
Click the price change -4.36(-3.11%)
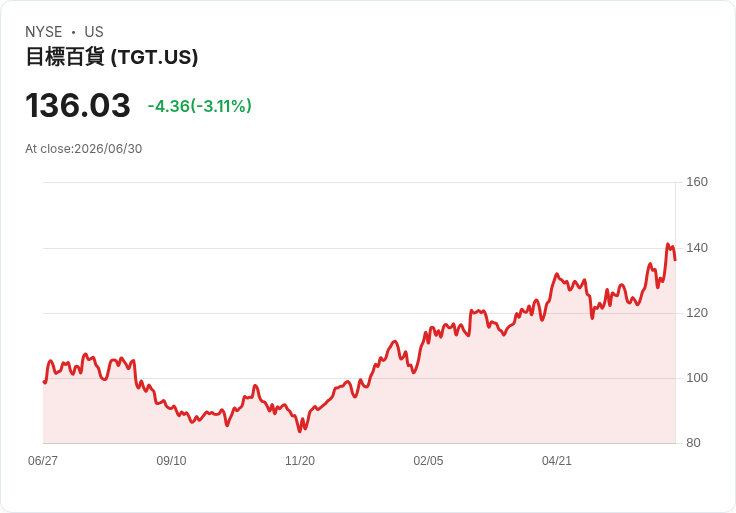[x=199, y=106]
